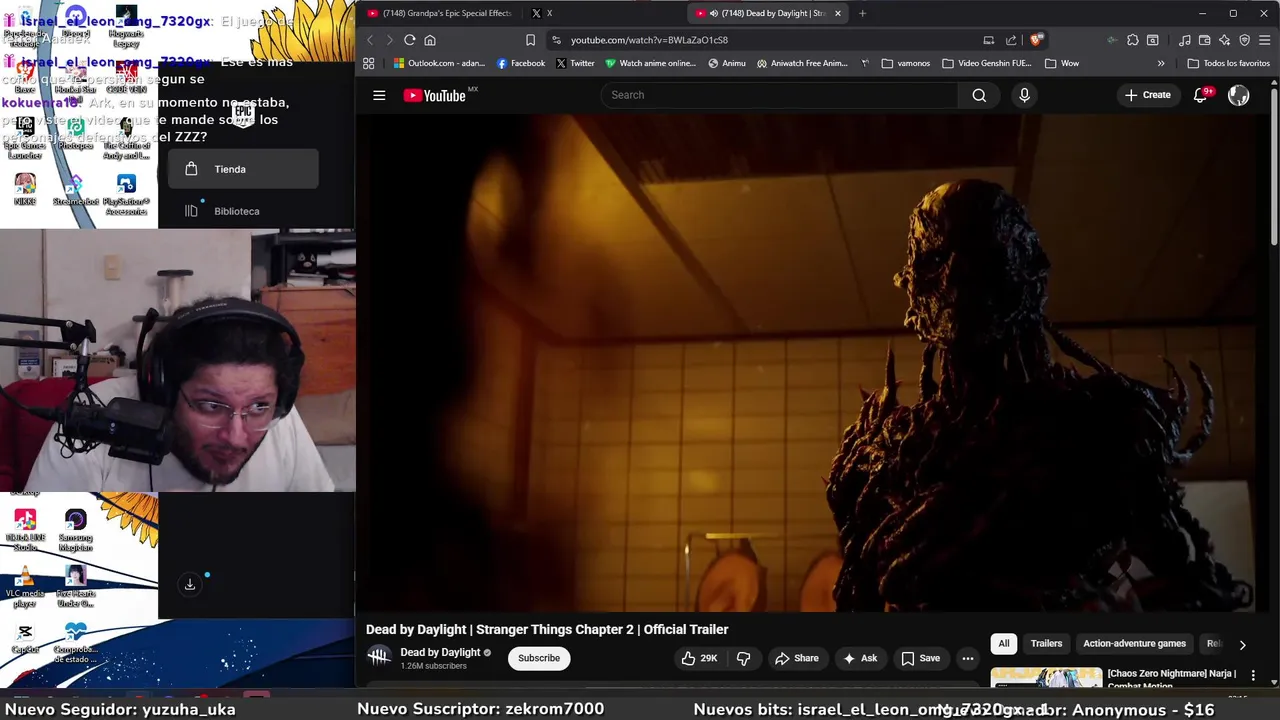Open the Twitter bookmark

[575, 63]
